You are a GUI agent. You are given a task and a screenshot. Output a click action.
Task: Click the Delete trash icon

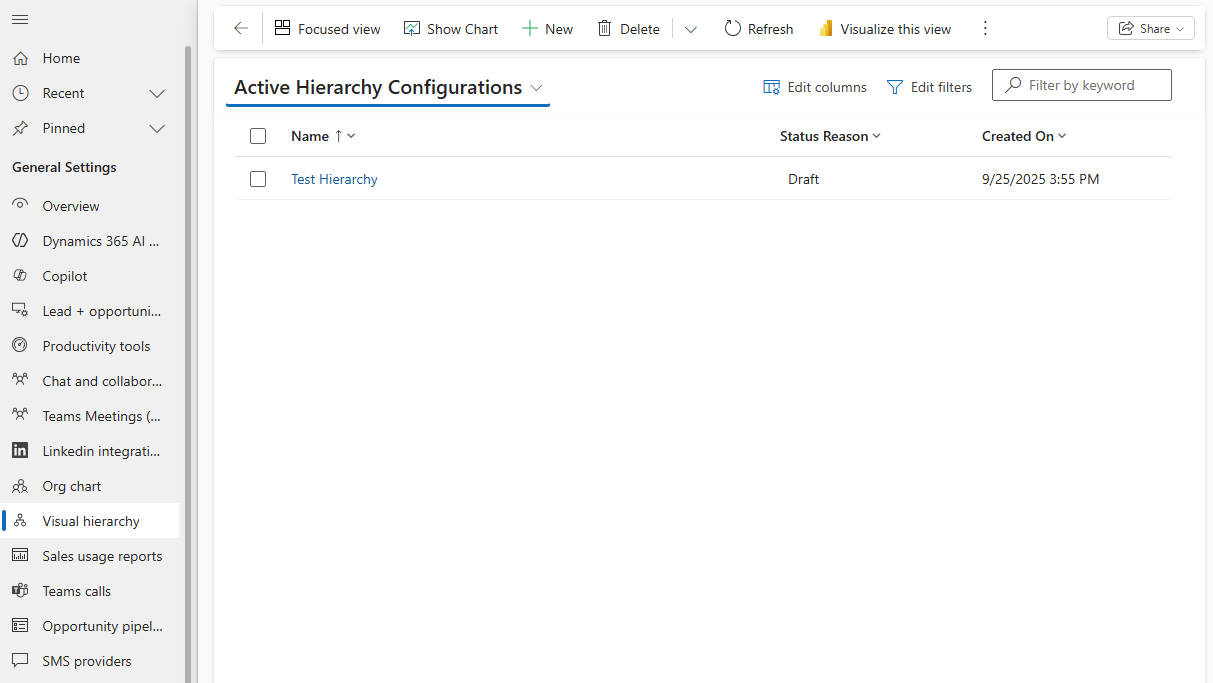(x=628, y=28)
